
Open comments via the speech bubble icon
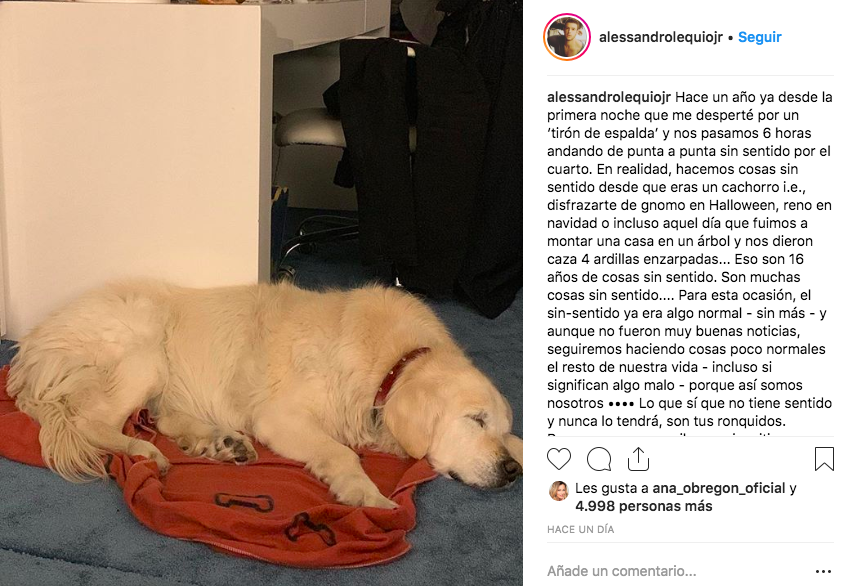tap(599, 459)
